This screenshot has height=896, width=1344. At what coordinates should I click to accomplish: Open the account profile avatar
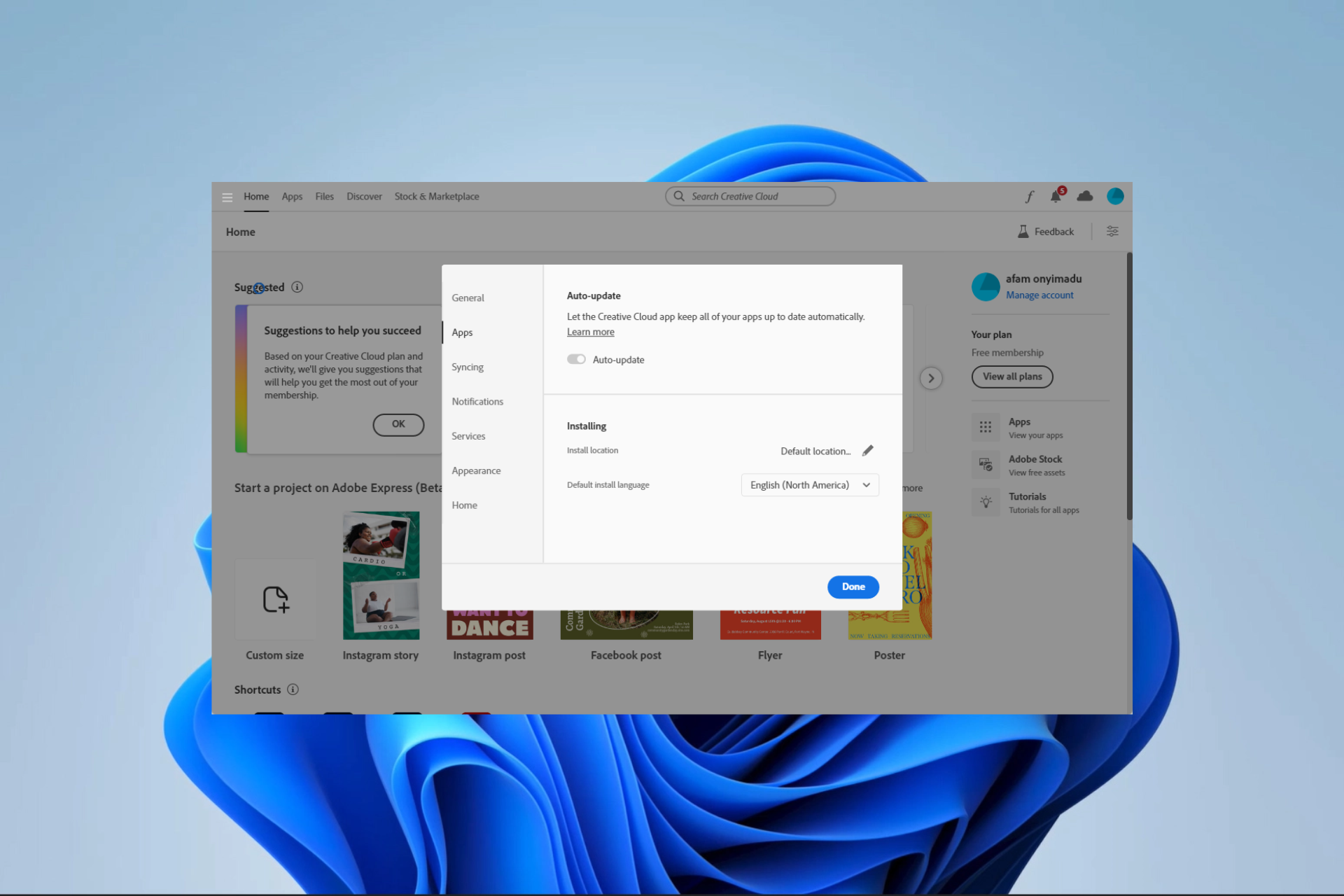[1114, 197]
